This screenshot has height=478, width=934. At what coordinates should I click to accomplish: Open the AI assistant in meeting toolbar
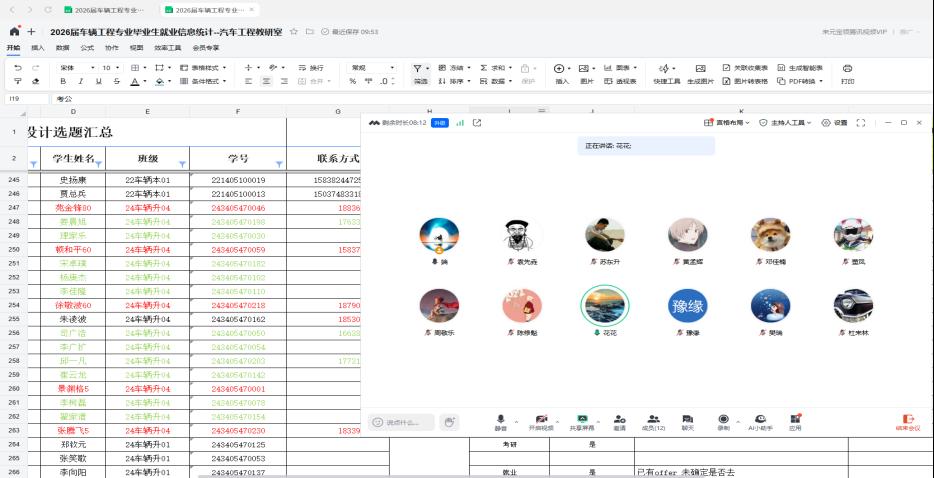pos(760,420)
